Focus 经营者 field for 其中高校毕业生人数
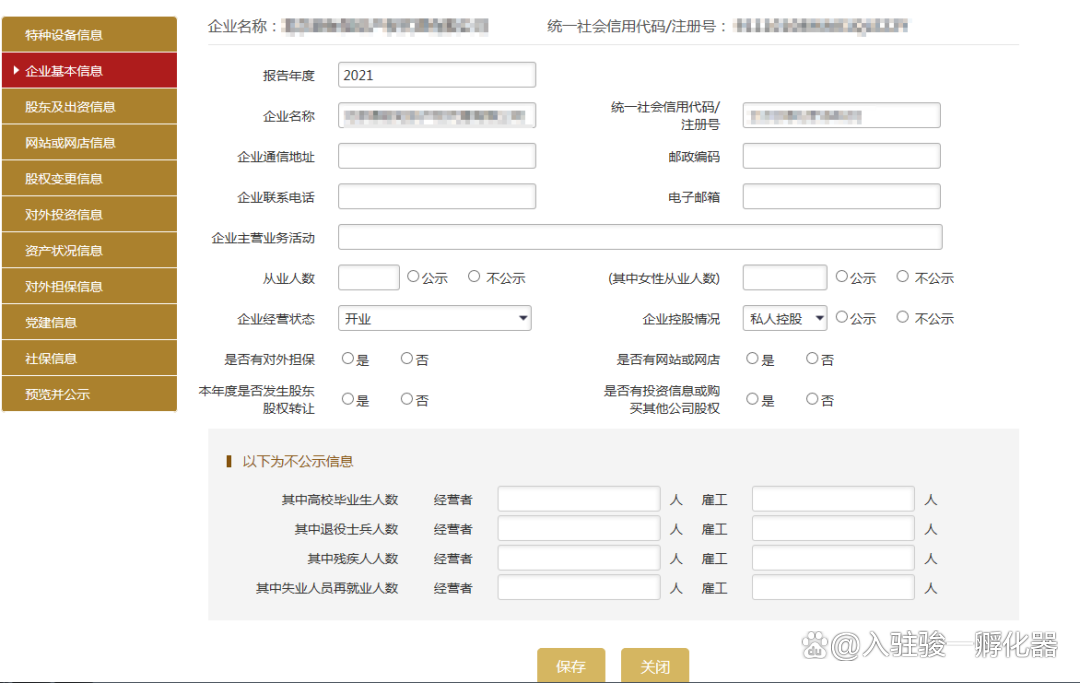The image size is (1080, 683). (579, 499)
